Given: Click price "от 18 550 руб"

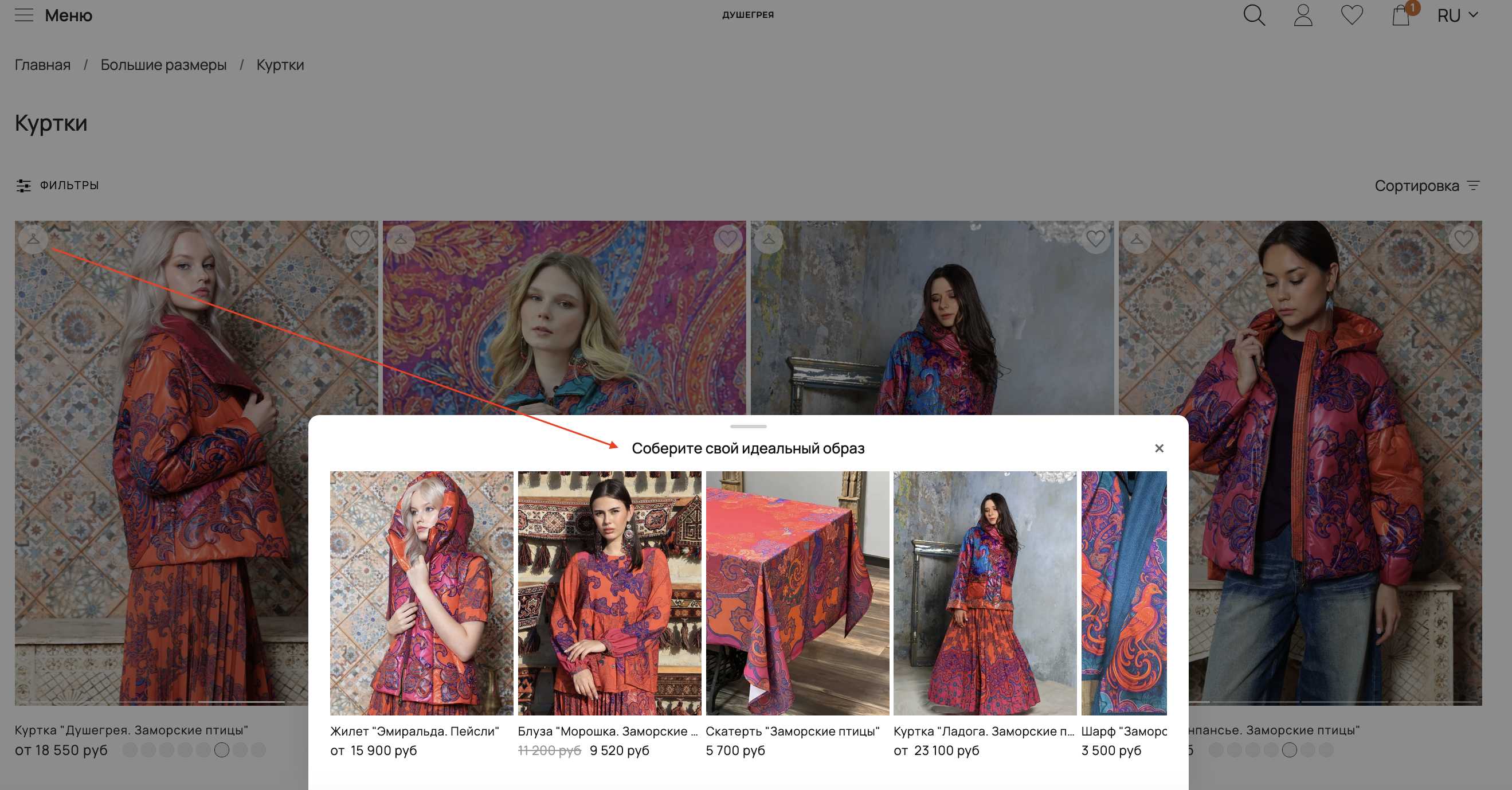Looking at the screenshot, I should click(x=61, y=750).
